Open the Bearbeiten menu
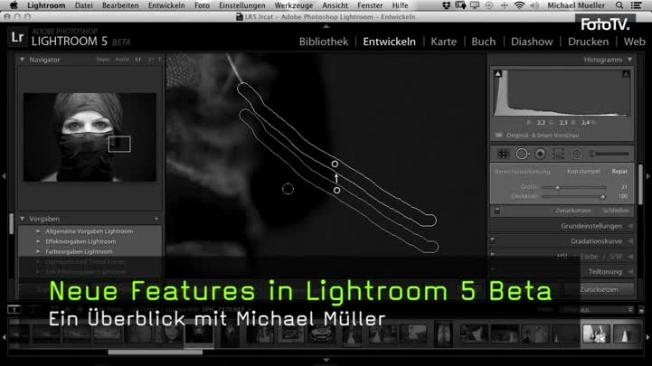The width and height of the screenshot is (652, 366). point(121,5)
